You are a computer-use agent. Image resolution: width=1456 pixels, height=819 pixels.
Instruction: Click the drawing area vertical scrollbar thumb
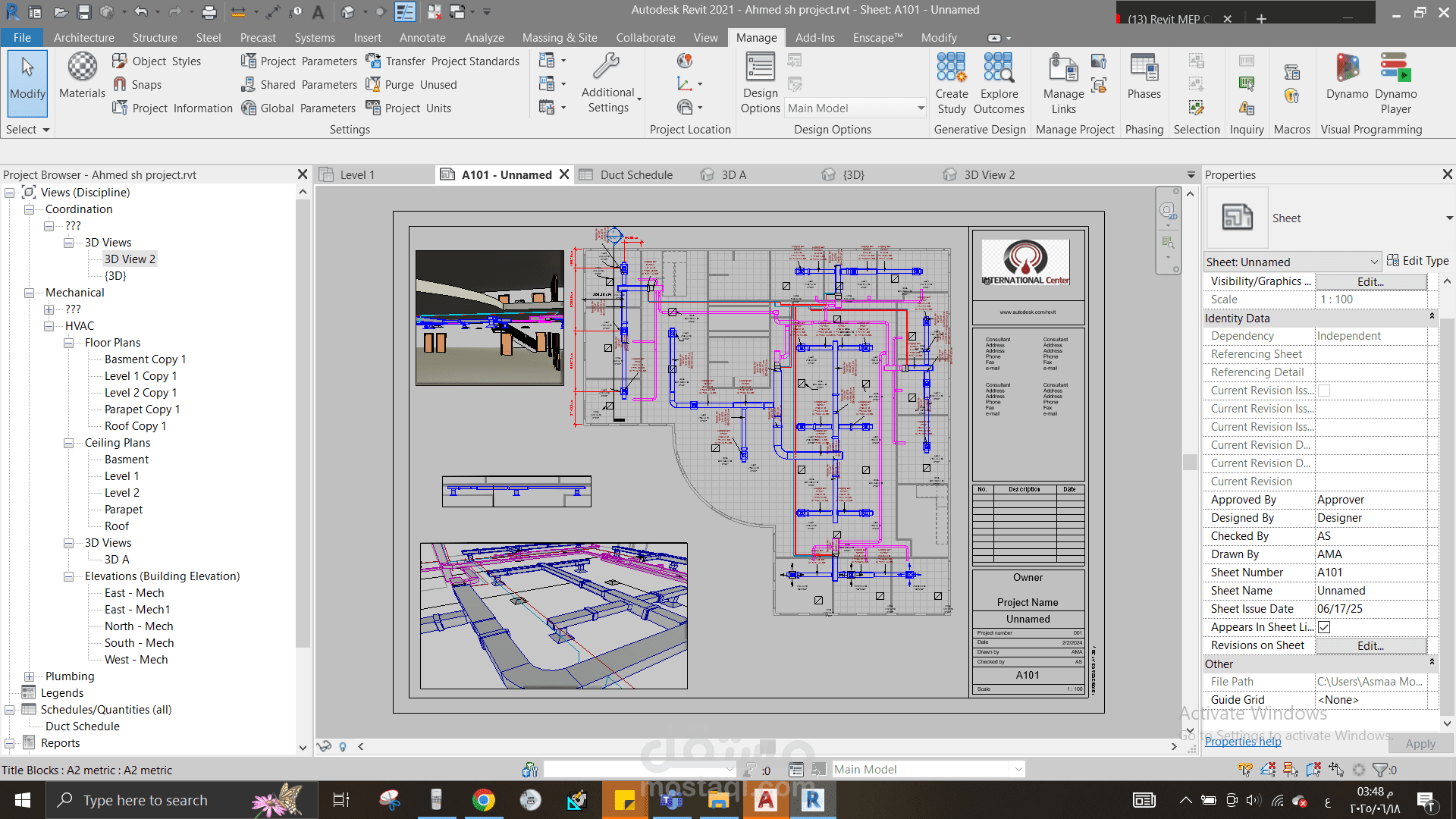(x=1190, y=462)
